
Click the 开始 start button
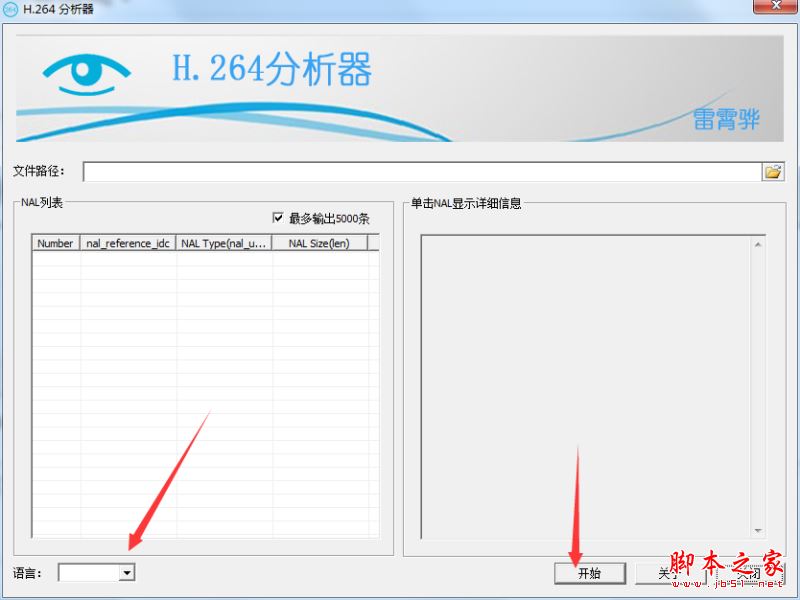(x=590, y=573)
